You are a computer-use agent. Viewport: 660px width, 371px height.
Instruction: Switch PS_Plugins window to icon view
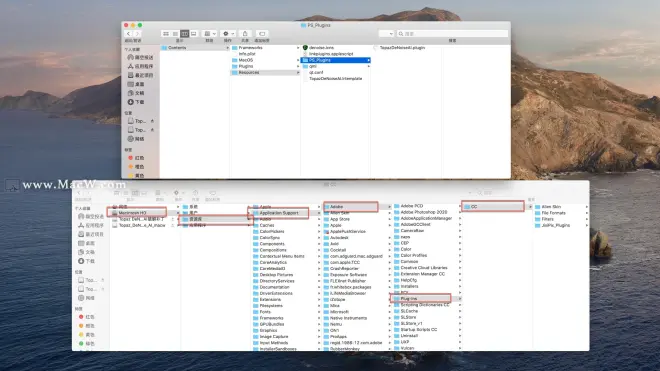click(166, 34)
